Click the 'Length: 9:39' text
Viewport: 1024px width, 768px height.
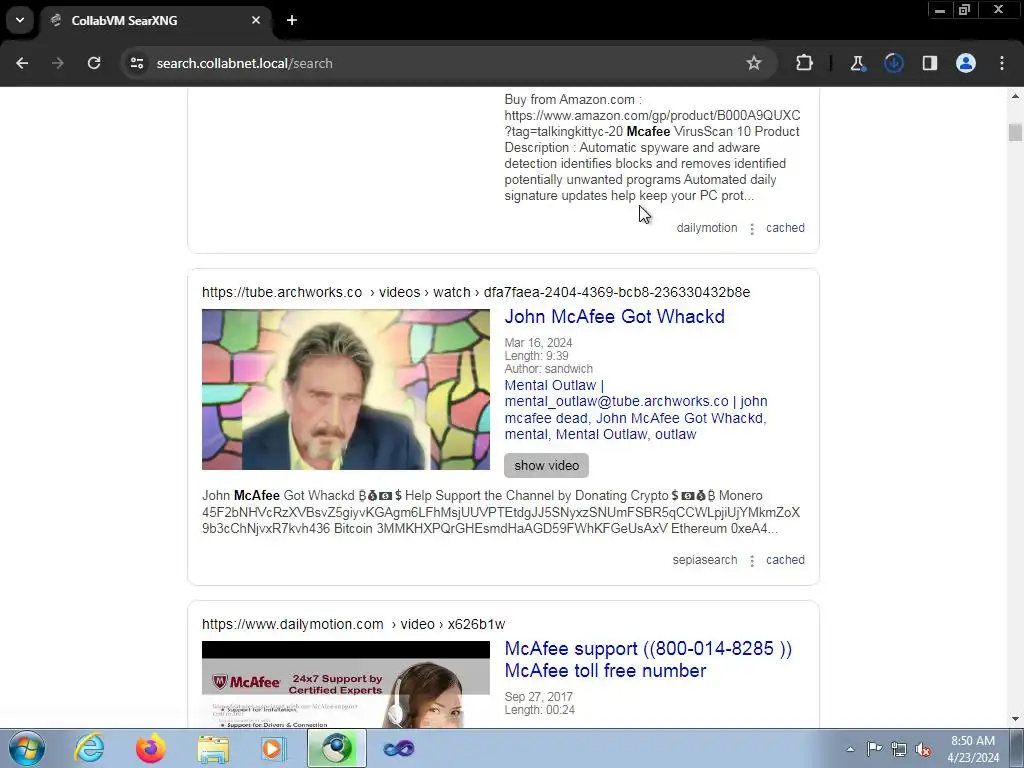pyautogui.click(x=536, y=356)
